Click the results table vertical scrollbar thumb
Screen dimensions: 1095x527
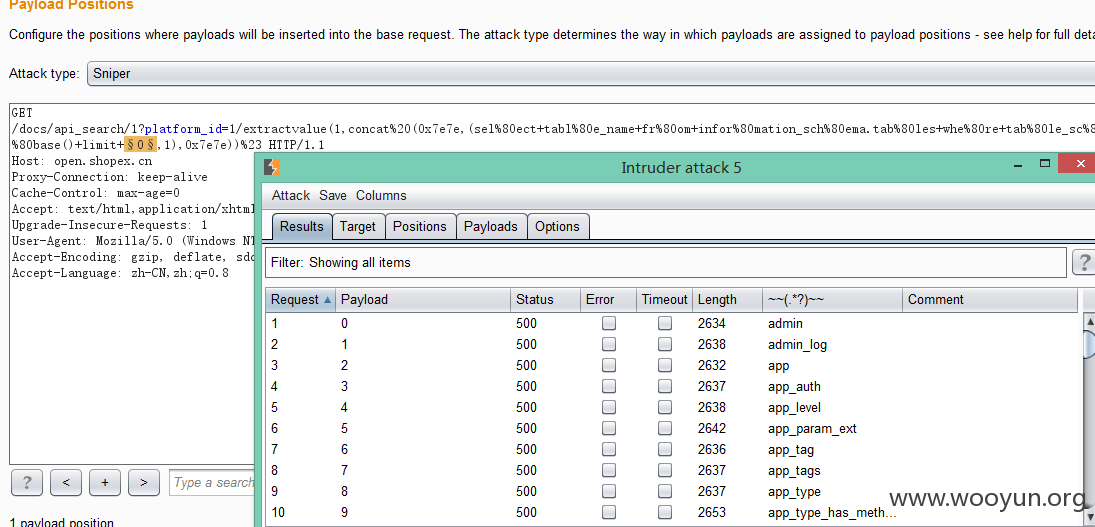tap(1089, 343)
